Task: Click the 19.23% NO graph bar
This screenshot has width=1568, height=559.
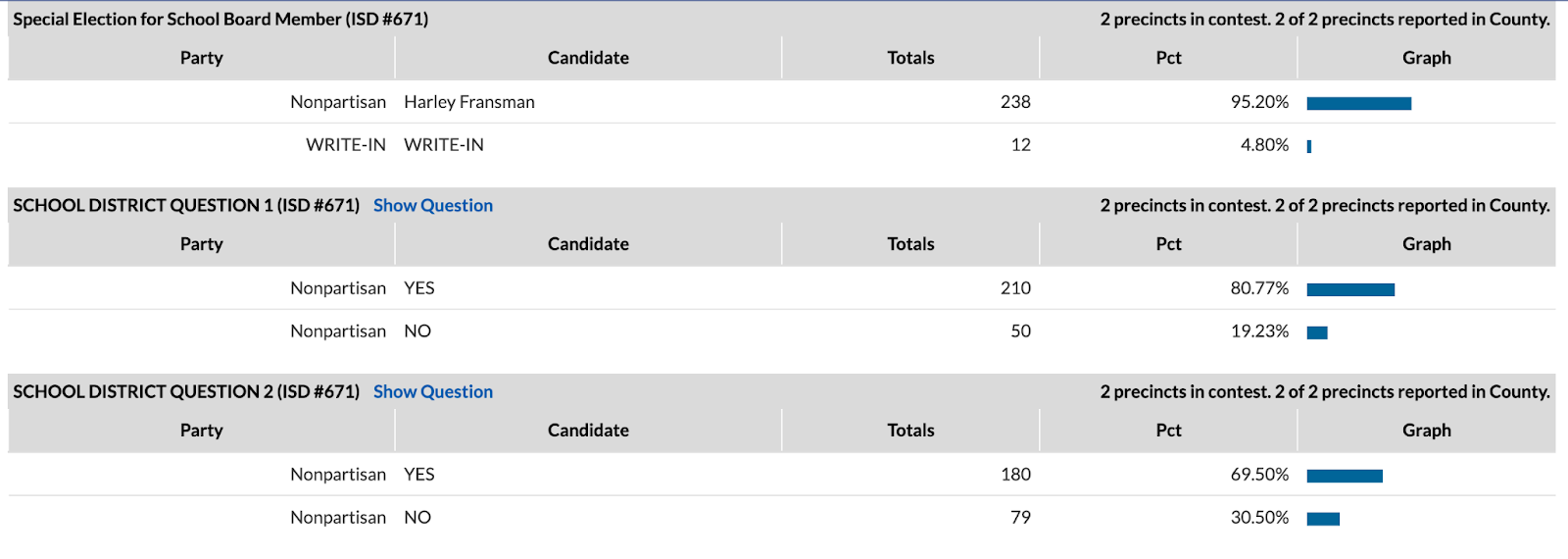Action: [1317, 332]
